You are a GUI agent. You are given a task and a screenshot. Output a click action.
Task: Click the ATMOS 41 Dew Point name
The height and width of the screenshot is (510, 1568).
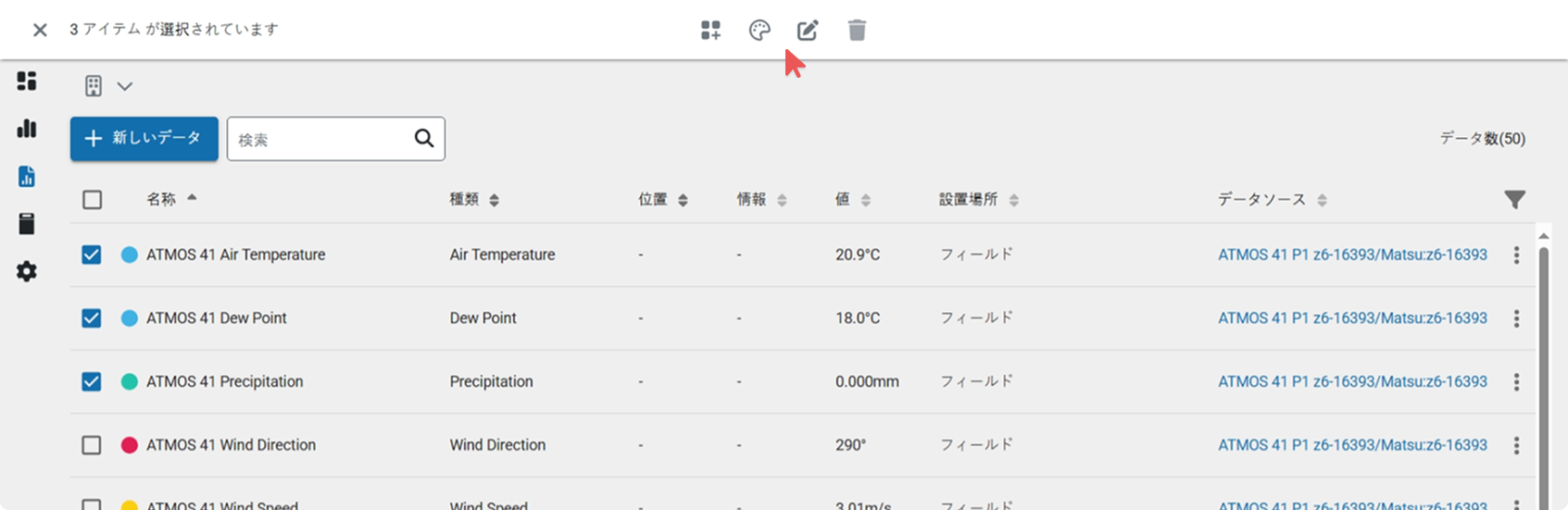216,317
